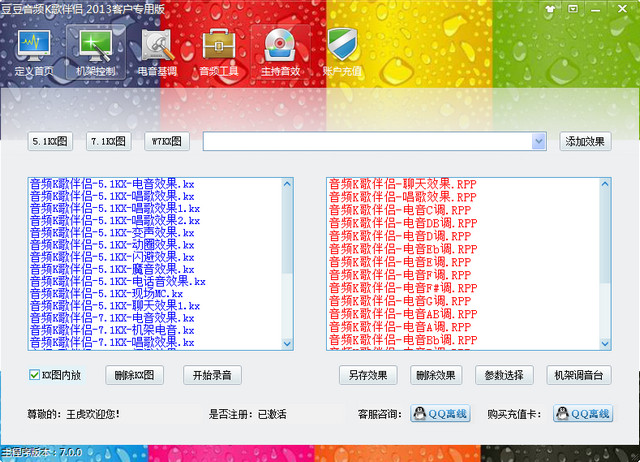Click the 机架调音台 mixer button
Image resolution: width=640 pixels, height=462 pixels.
578,375
